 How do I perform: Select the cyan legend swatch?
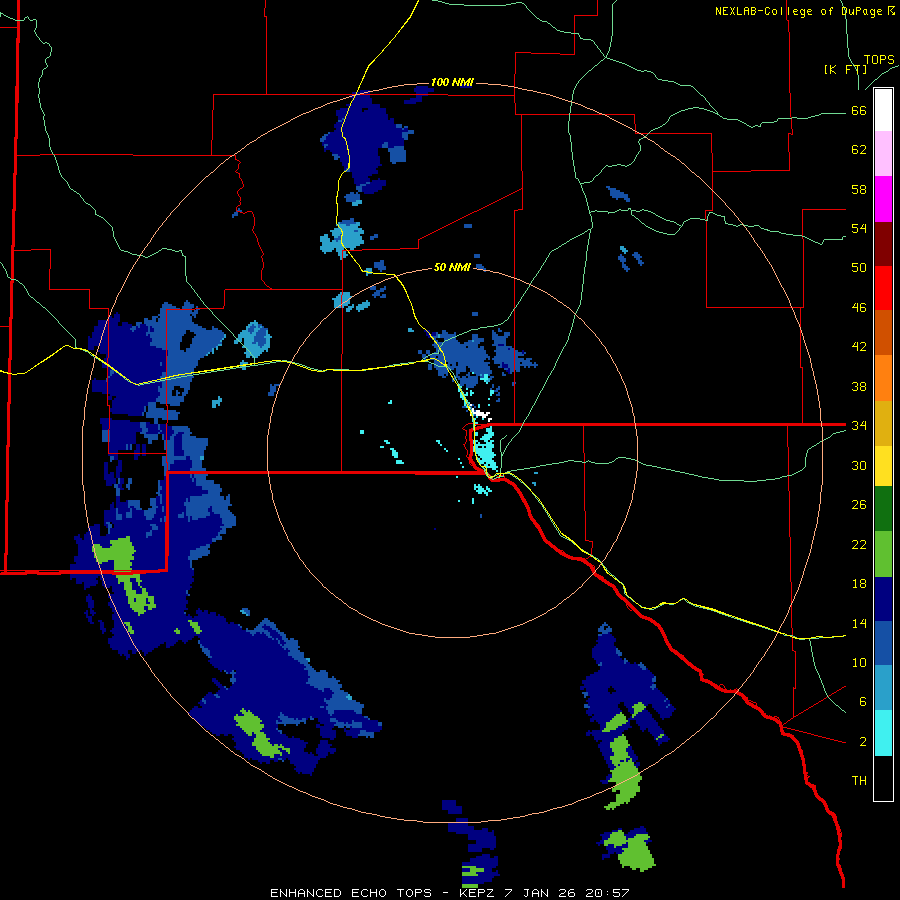click(883, 733)
